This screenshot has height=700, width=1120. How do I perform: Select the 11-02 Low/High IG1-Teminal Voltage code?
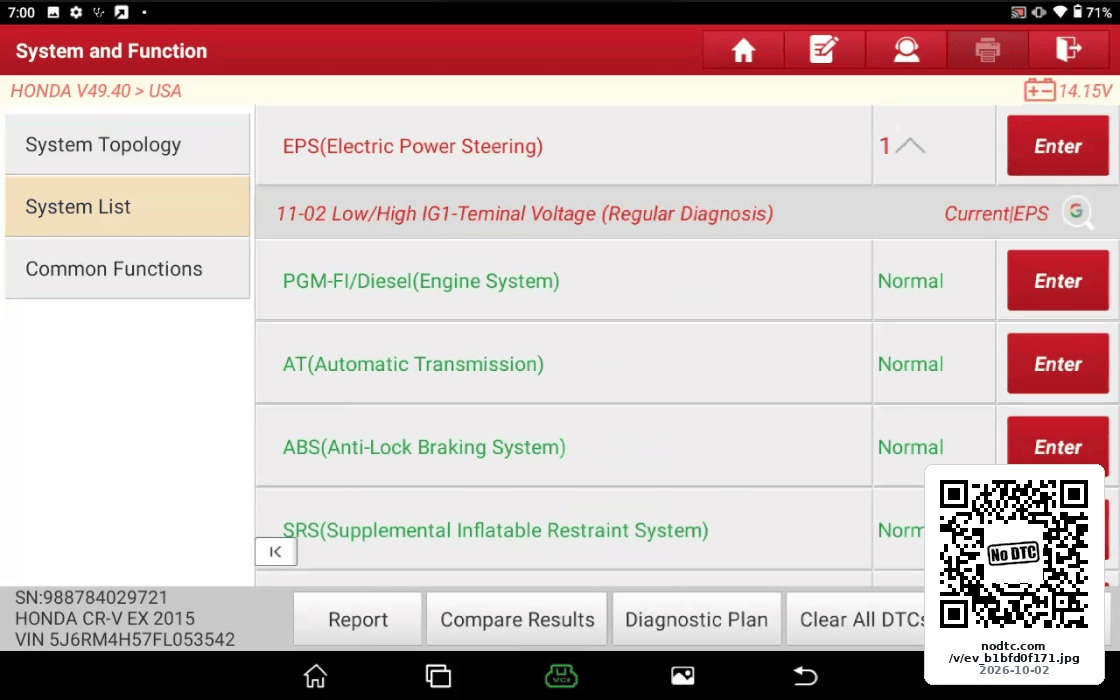click(525, 214)
